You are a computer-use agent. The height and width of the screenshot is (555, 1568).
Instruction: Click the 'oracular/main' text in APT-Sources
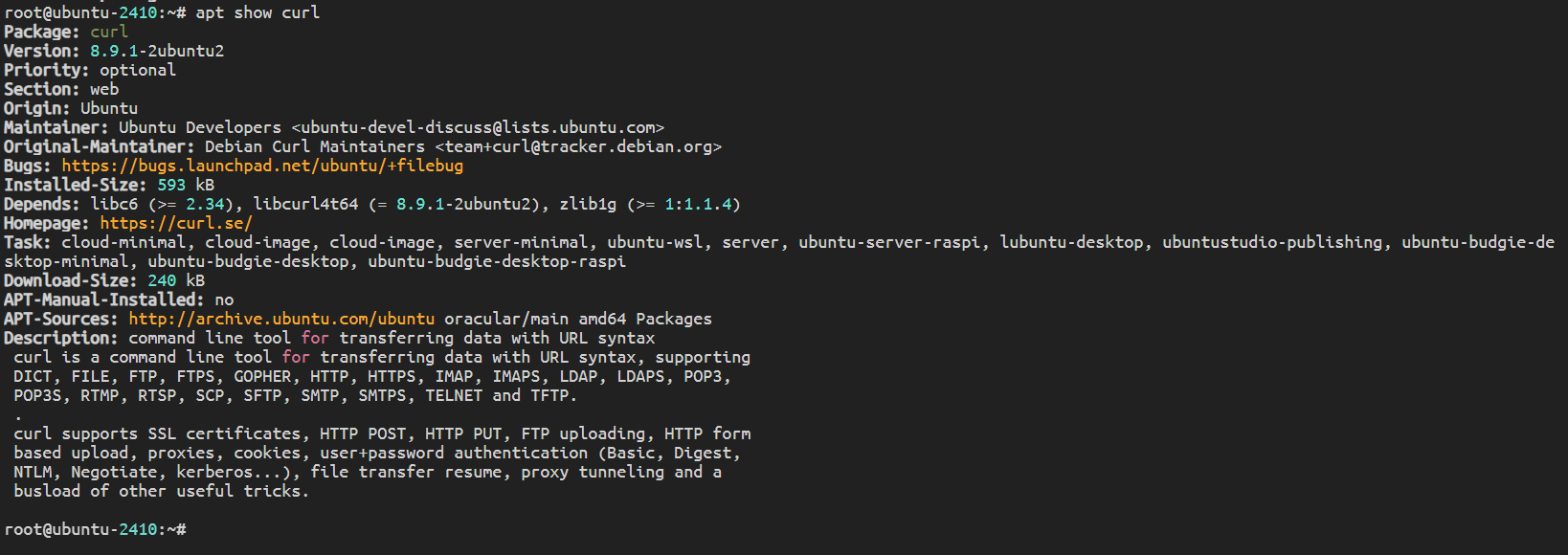(506, 319)
